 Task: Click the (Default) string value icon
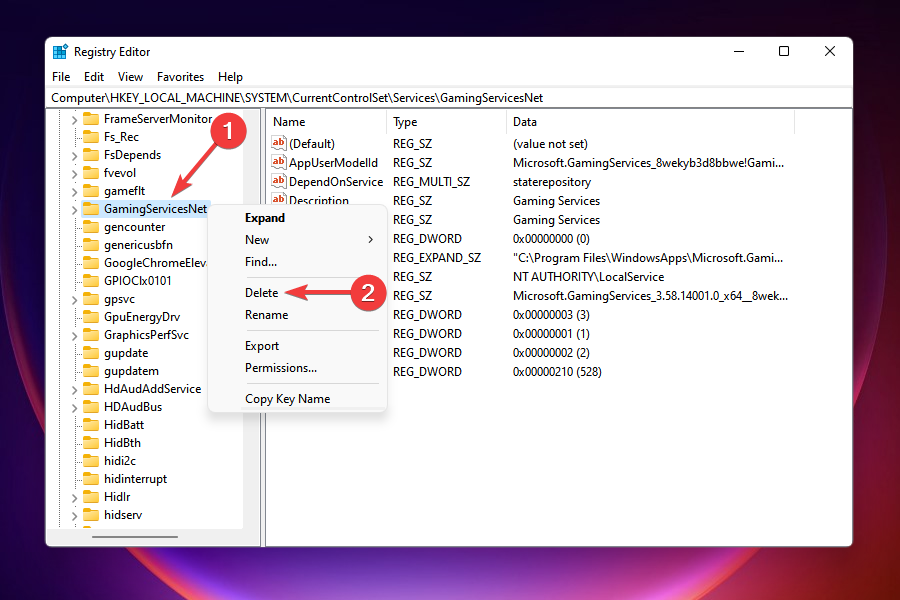point(278,143)
